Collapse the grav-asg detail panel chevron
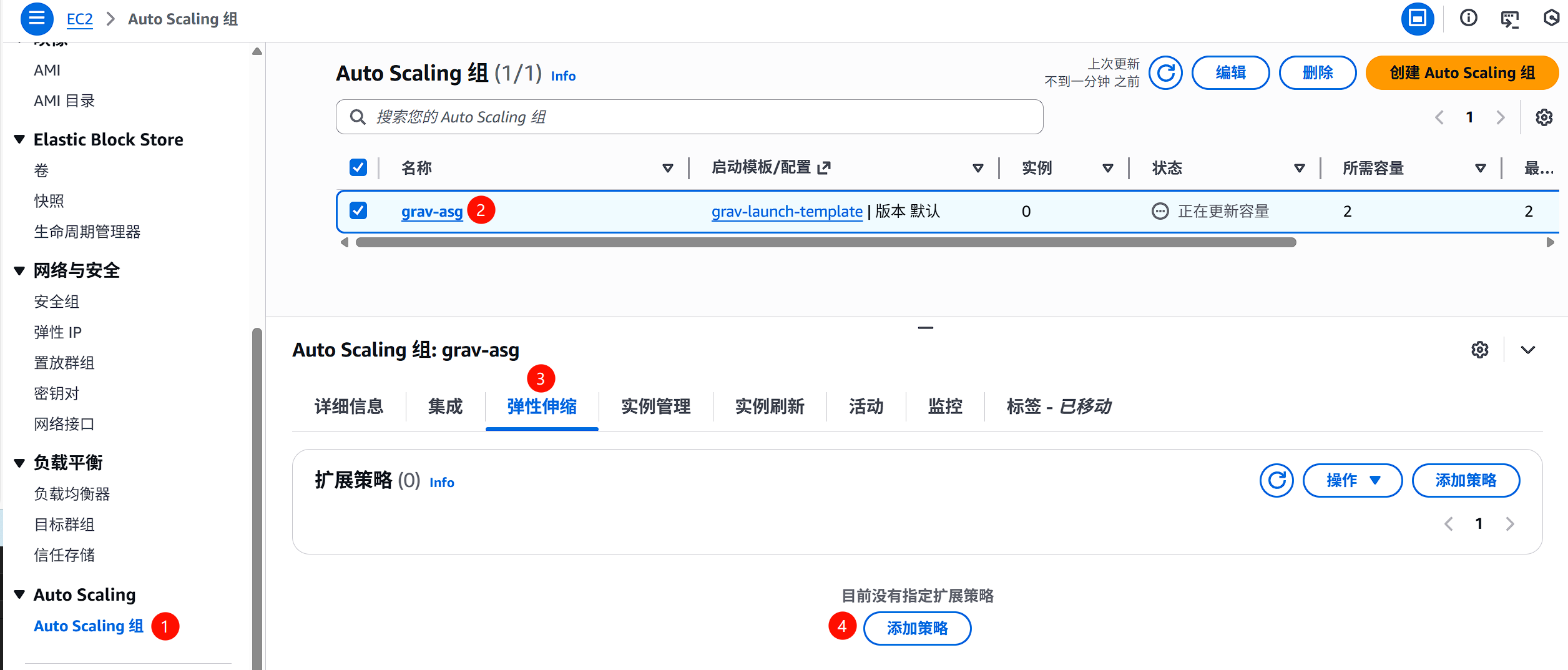Screen dimensions: 1568x670 point(1527,350)
